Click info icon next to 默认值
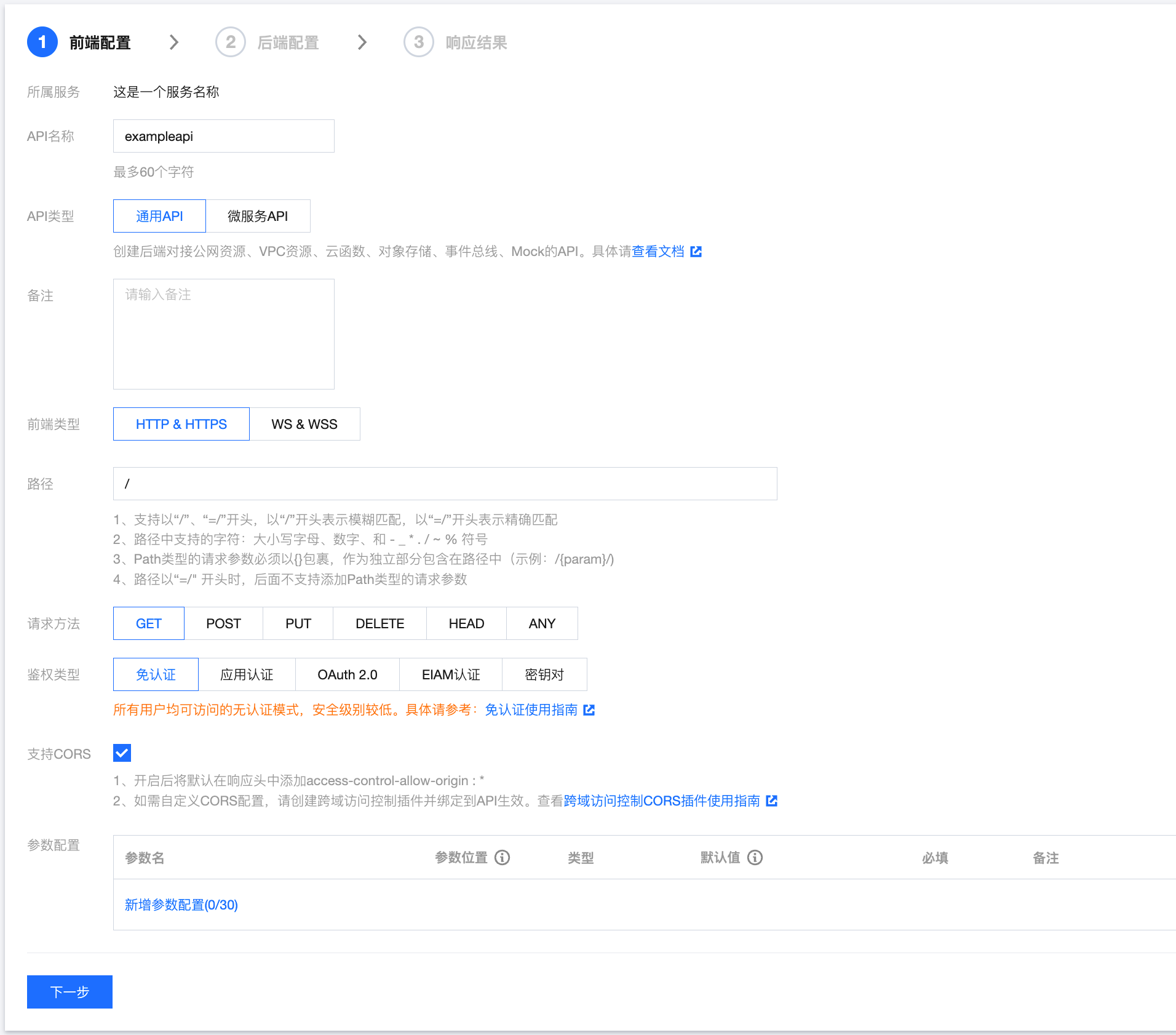Image resolution: width=1176 pixels, height=1035 pixels. [755, 858]
